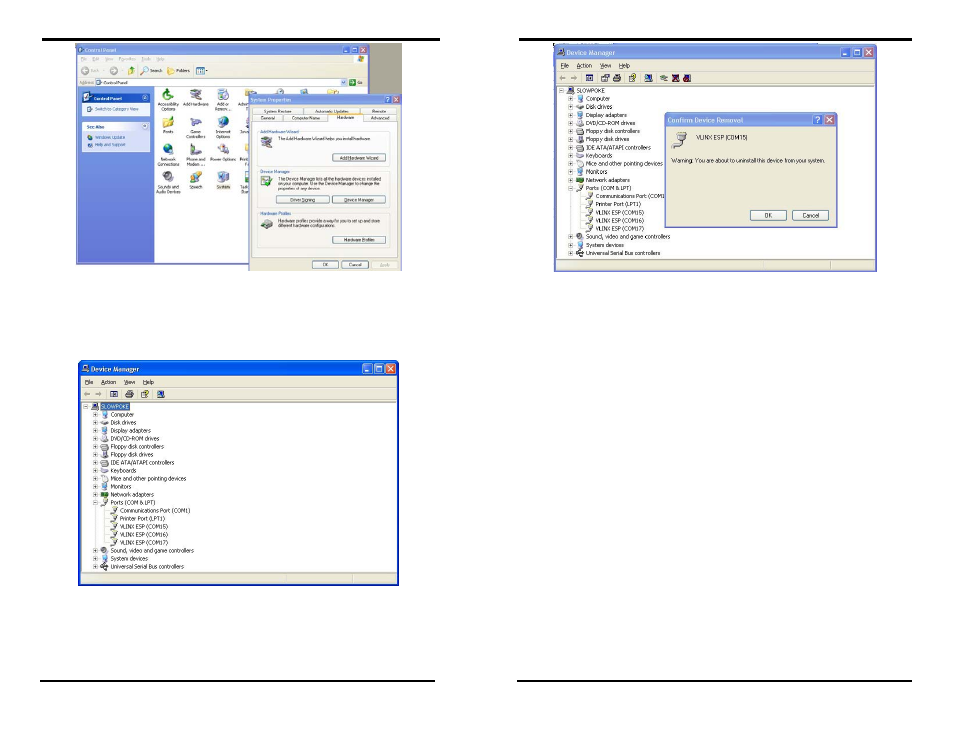Image resolution: width=954 pixels, height=737 pixels.
Task: Switch to the Automatic Updates tab
Action: (332, 111)
